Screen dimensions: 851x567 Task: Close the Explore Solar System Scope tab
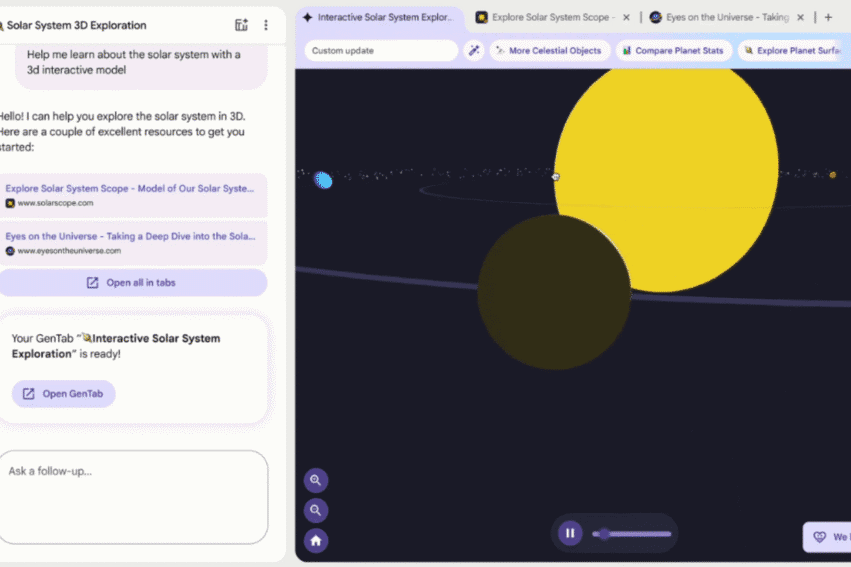tap(626, 17)
